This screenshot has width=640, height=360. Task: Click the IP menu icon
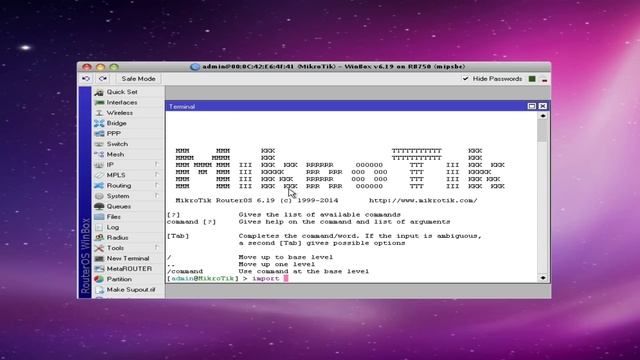click(x=99, y=165)
